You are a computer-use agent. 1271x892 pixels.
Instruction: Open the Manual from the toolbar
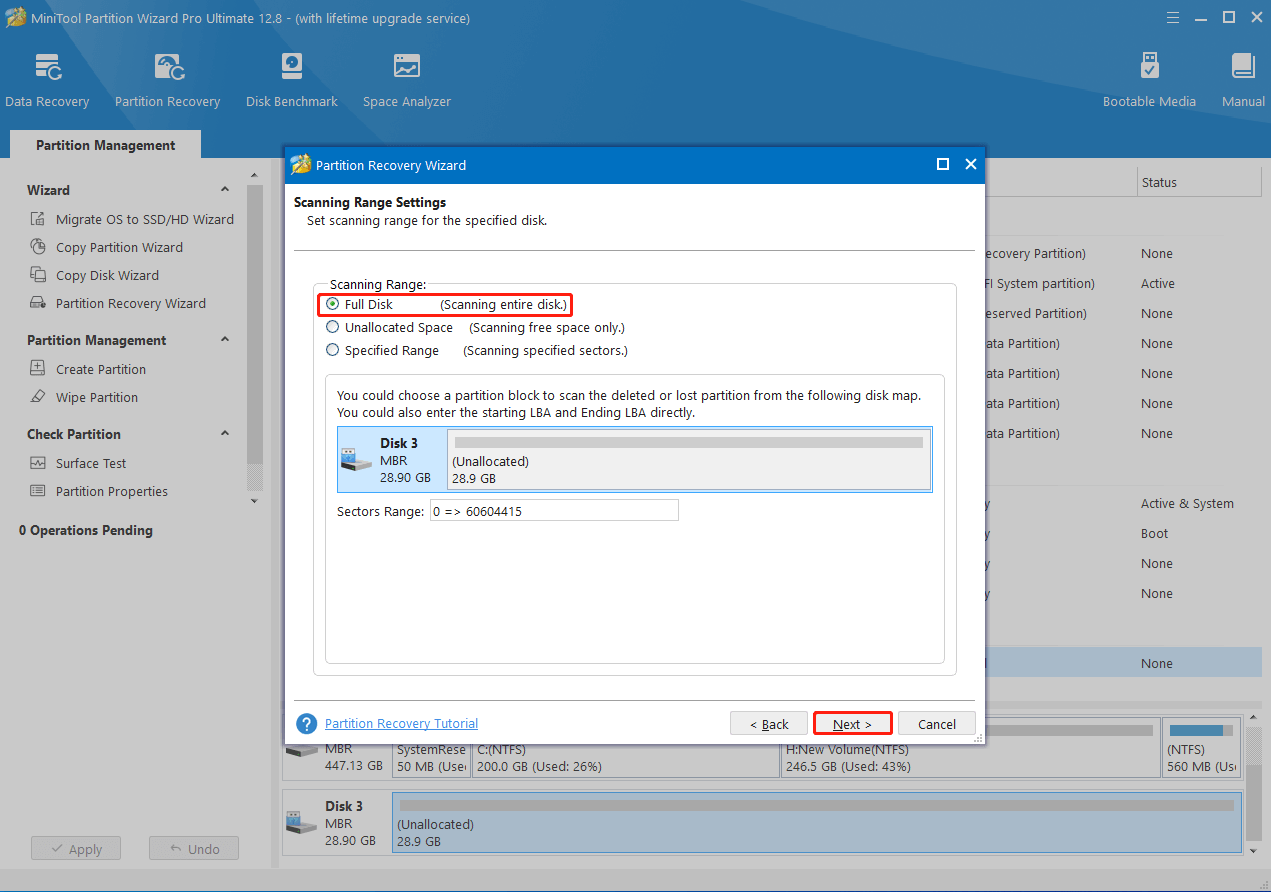[1243, 80]
